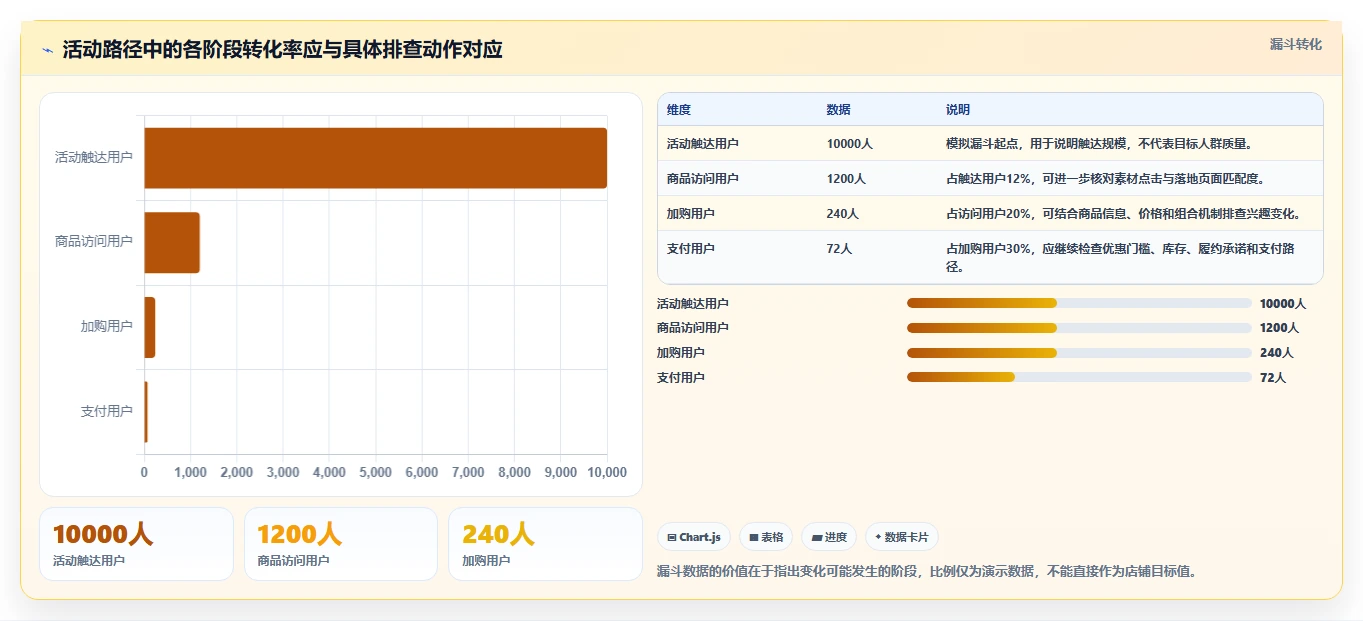Select the 活动触达用户 bar in the chart
This screenshot has width=1363, height=621.
pos(375,158)
